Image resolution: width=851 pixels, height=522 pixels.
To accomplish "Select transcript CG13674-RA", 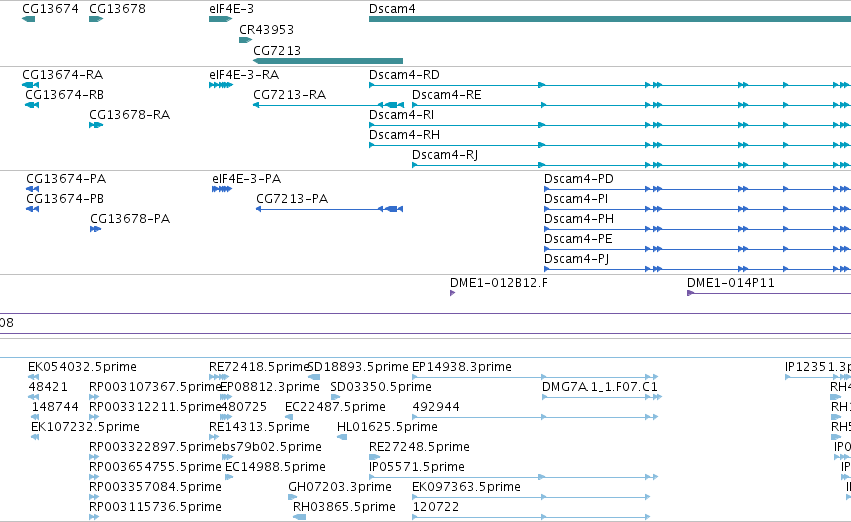I will pyautogui.click(x=62, y=74).
